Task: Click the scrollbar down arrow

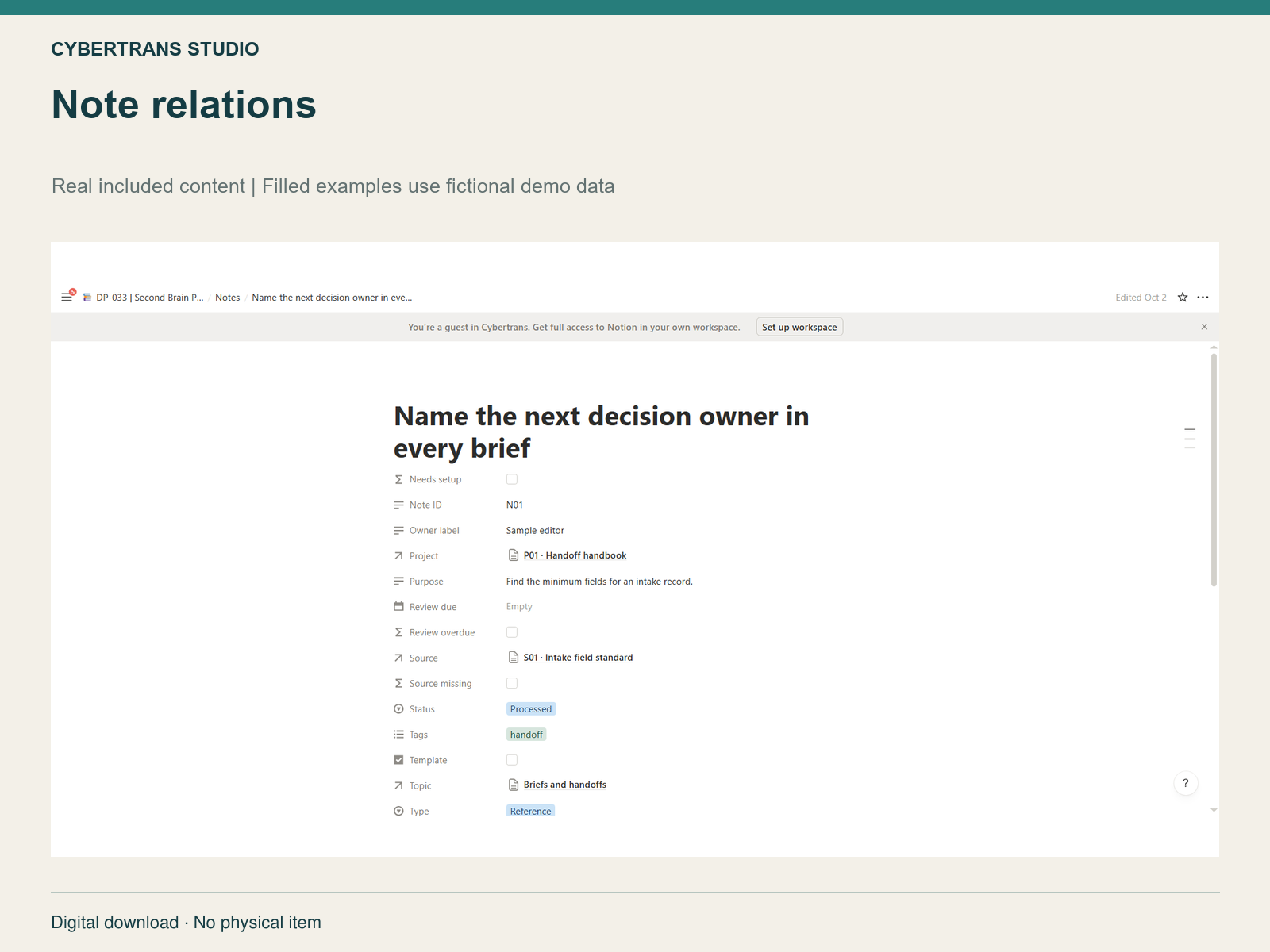Action: coord(1214,810)
